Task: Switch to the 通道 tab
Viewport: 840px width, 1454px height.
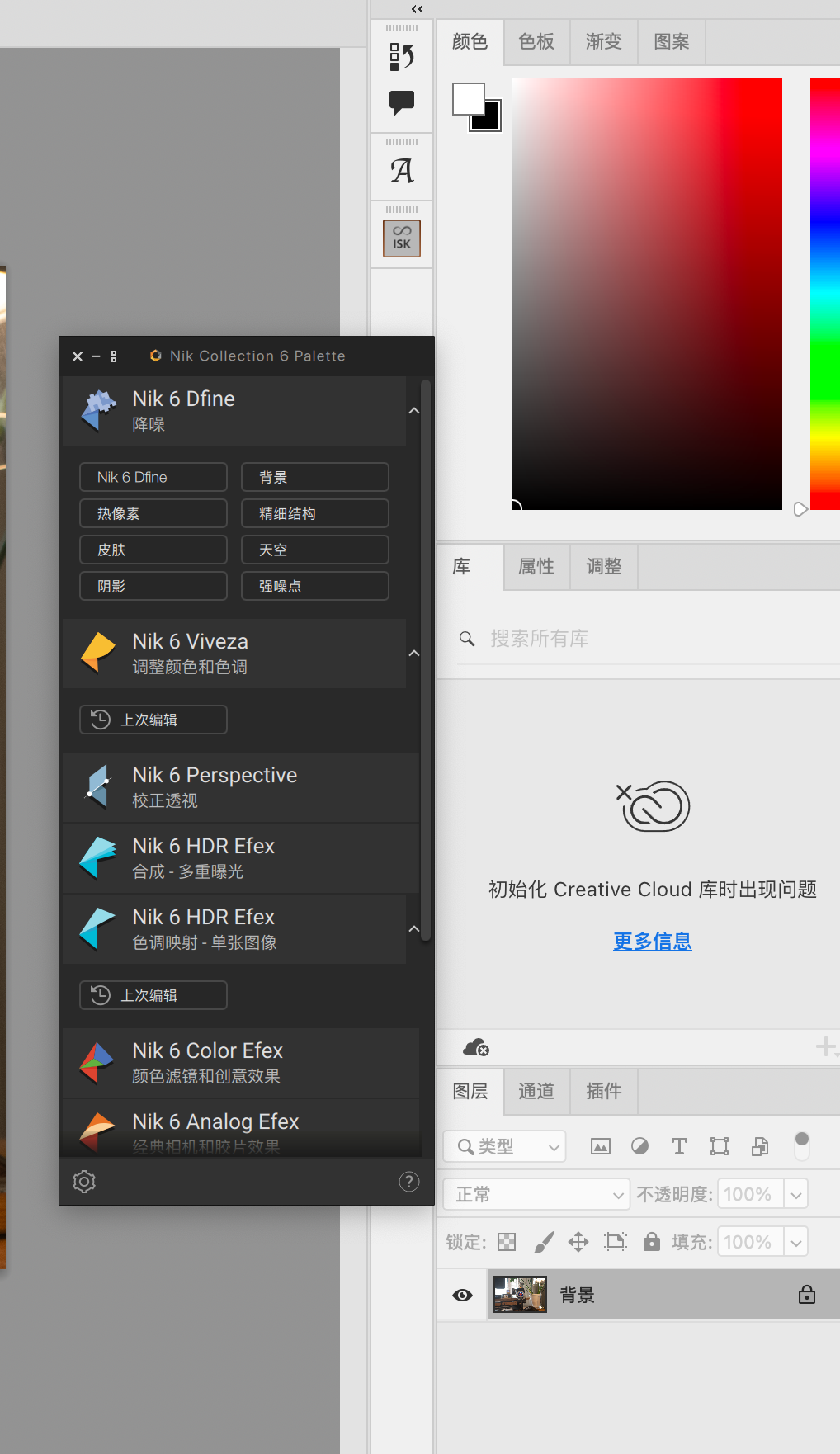Action: [x=536, y=1091]
